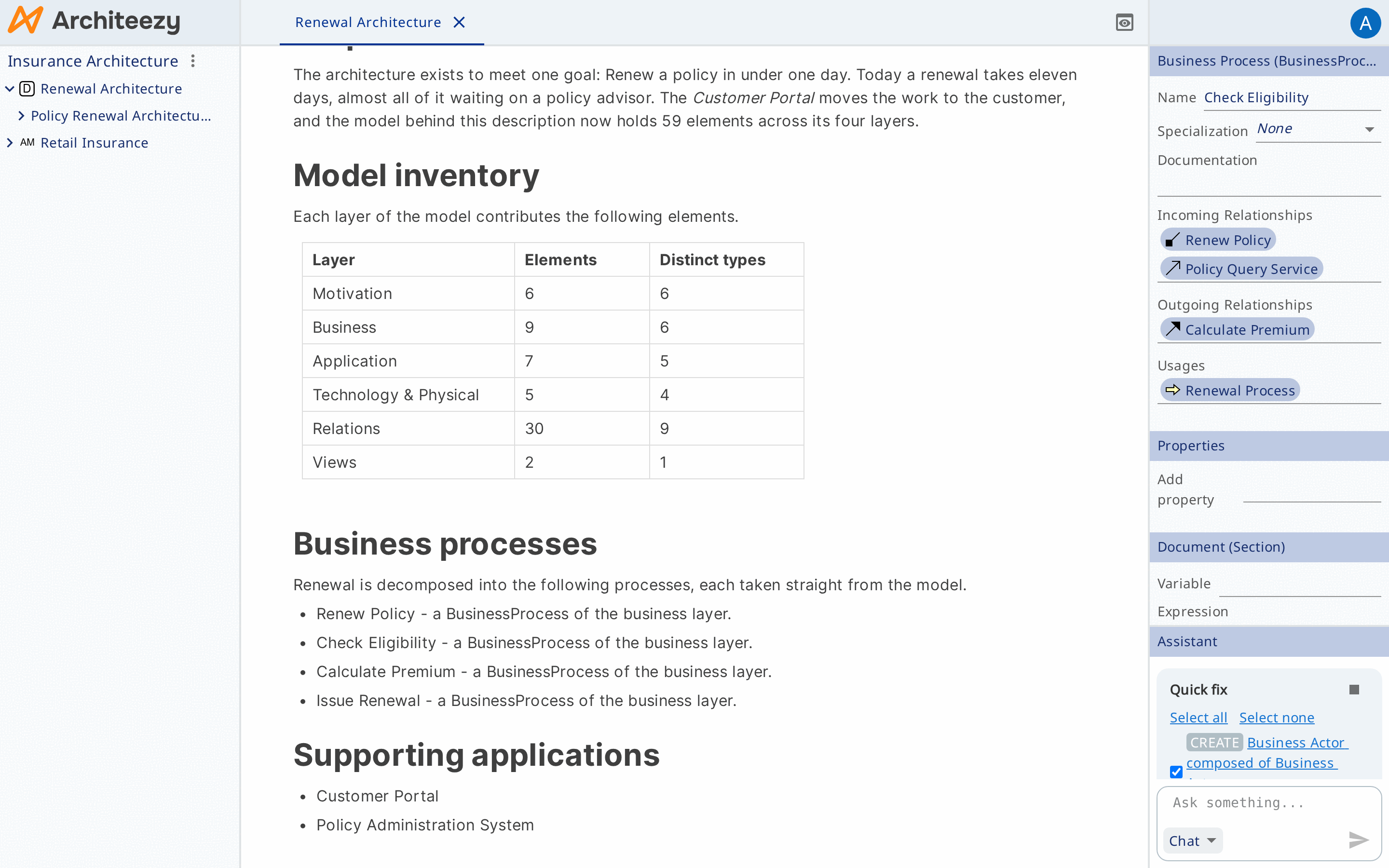Click the Architeezy logo icon
Viewport: 1389px width, 868px height.
click(x=25, y=21)
